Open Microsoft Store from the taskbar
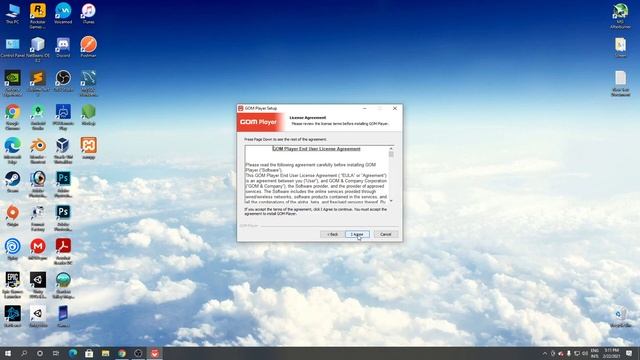 click(89, 353)
